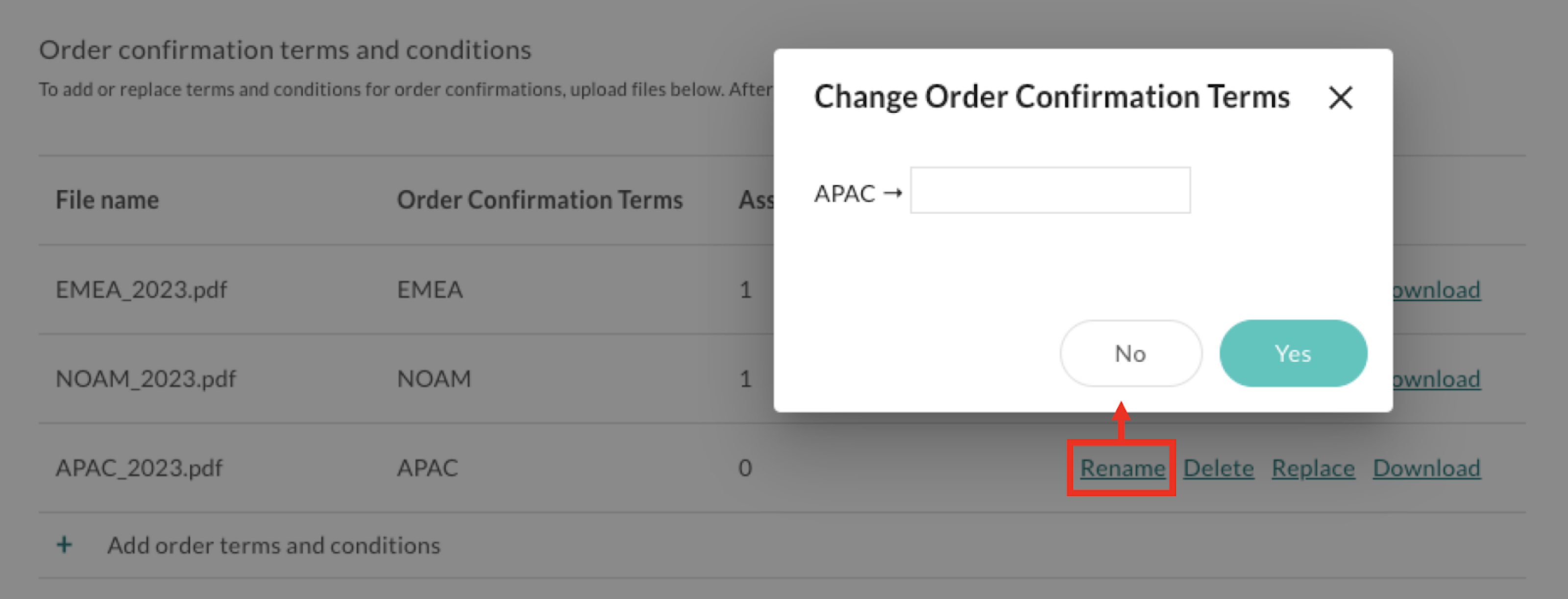Click the Download link in the NOAM row

1437,378
